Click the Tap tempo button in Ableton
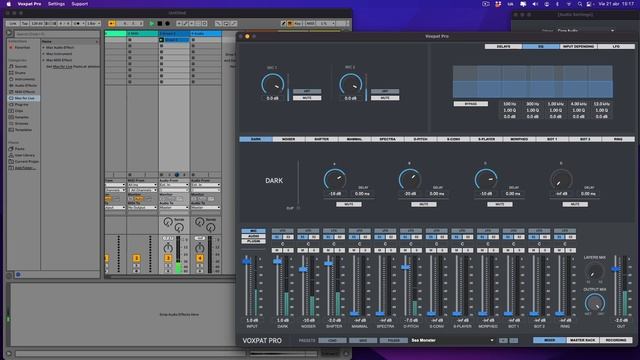Image resolution: width=640 pixels, height=360 pixels. 24,24
